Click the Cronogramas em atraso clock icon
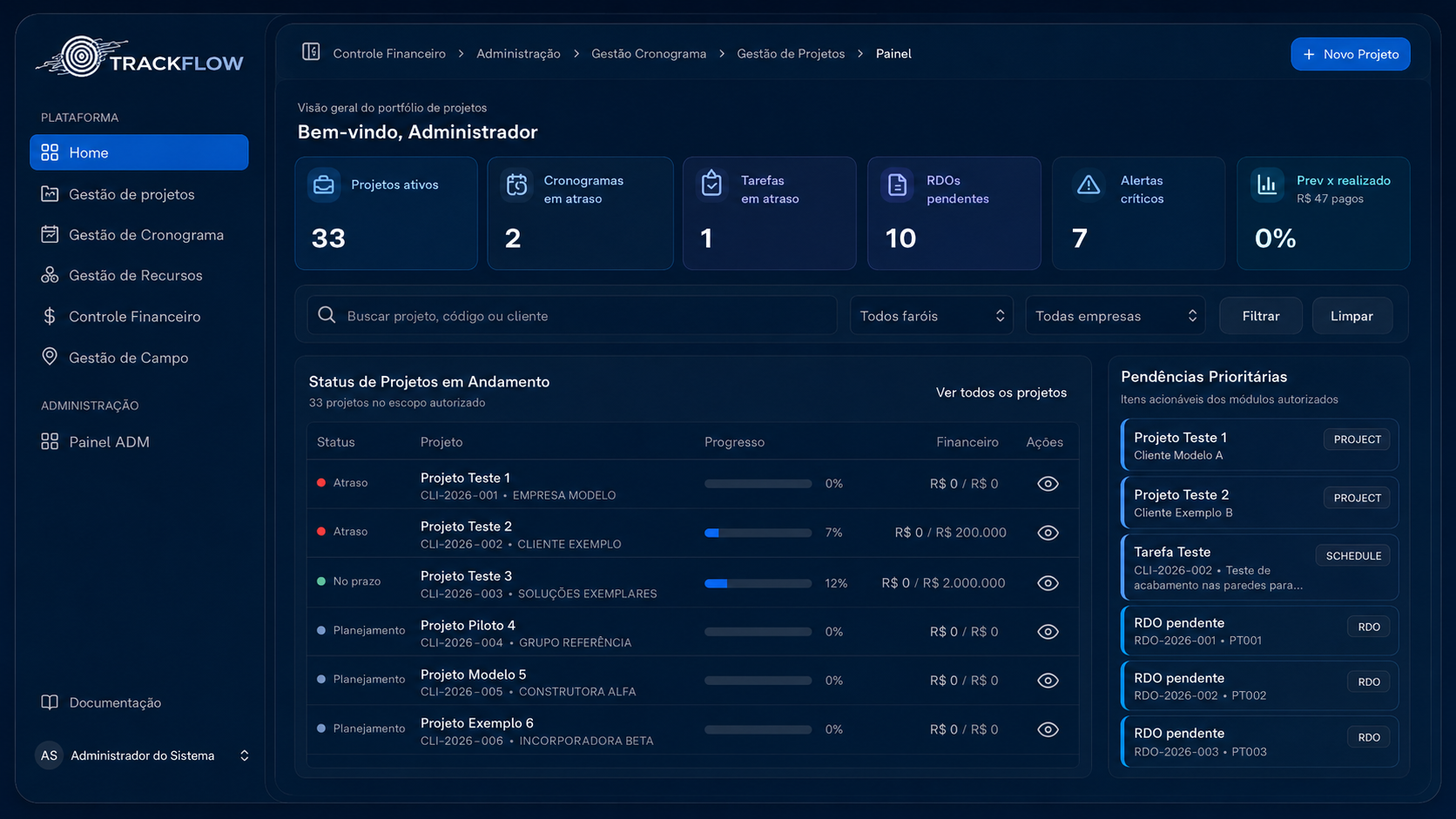This screenshot has height=819, width=1456. pyautogui.click(x=517, y=185)
